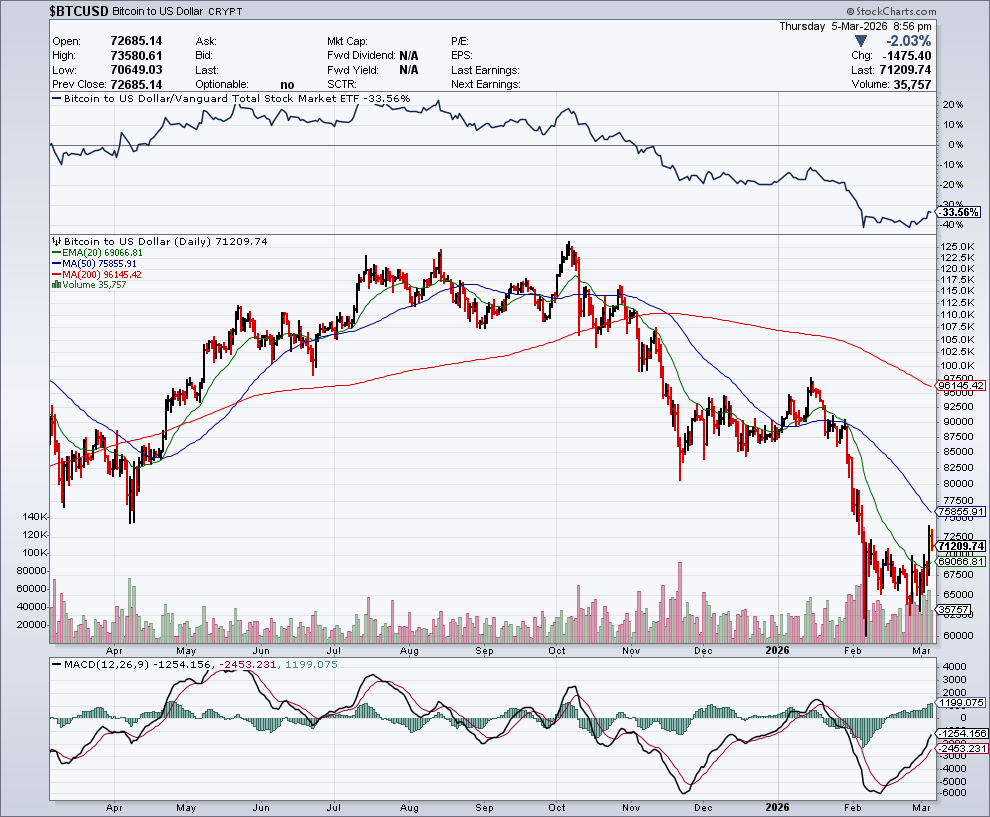Screen dimensions: 990x817
Task: Click the red MA(200) legend line marker
Action: pos(56,274)
